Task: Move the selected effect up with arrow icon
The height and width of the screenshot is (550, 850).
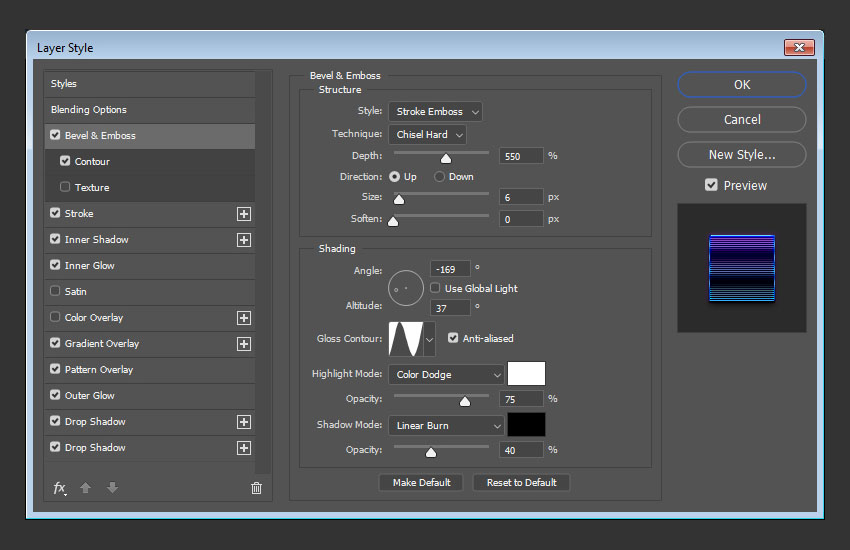Action: click(86, 488)
